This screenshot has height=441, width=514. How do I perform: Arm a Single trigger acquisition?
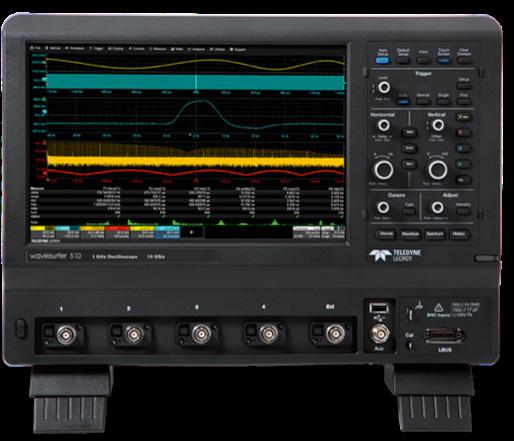443,101
